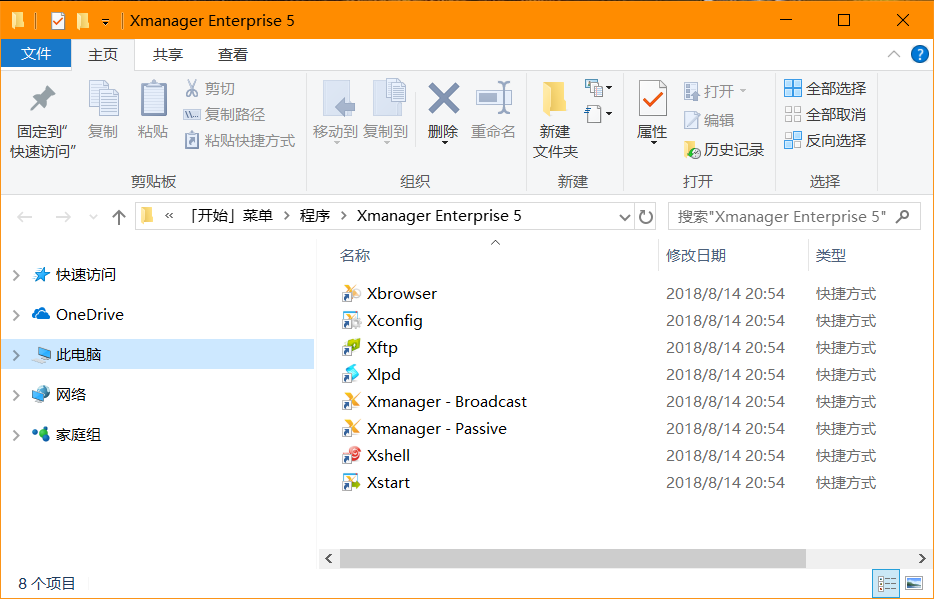
Task: Click the Copy (复制) ribbon icon
Action: tap(103, 98)
